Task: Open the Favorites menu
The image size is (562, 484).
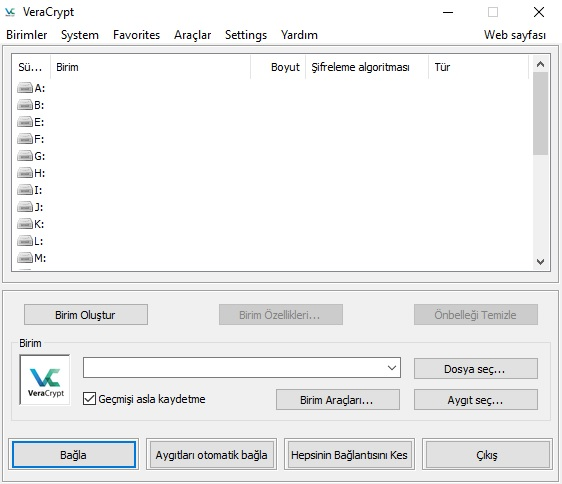Action: click(x=136, y=35)
